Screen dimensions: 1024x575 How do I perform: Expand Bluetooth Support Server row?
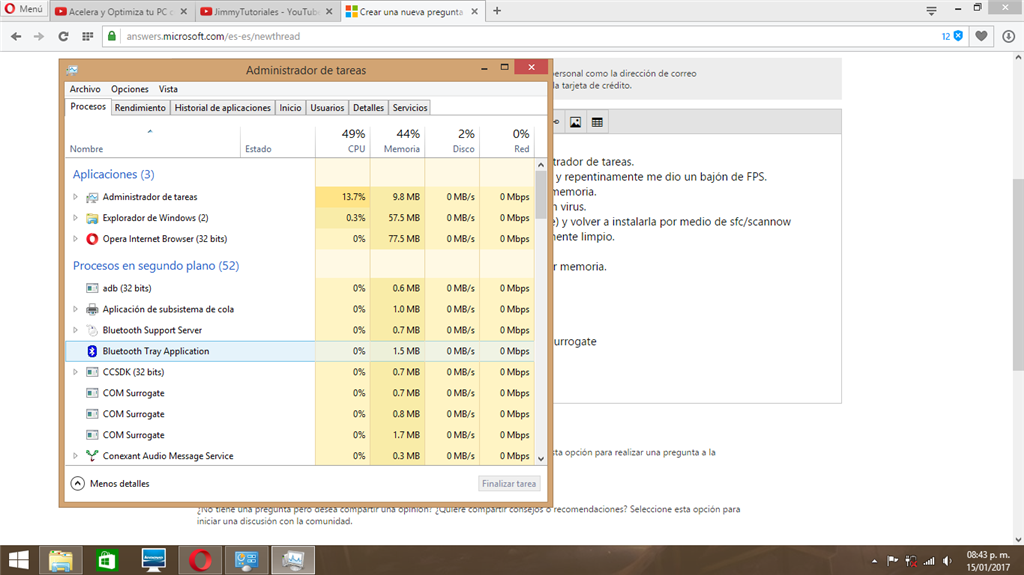tap(75, 330)
